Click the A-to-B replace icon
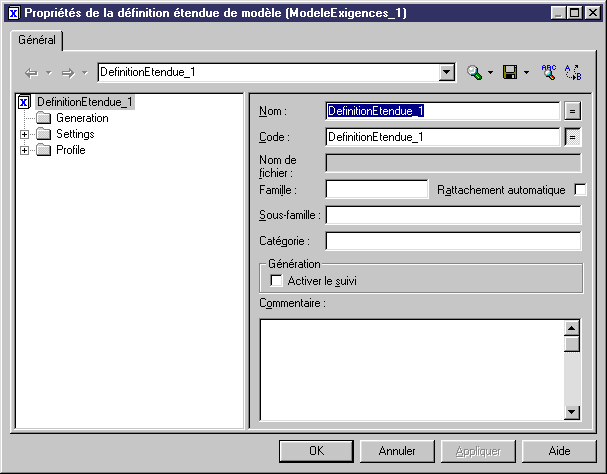 (573, 73)
